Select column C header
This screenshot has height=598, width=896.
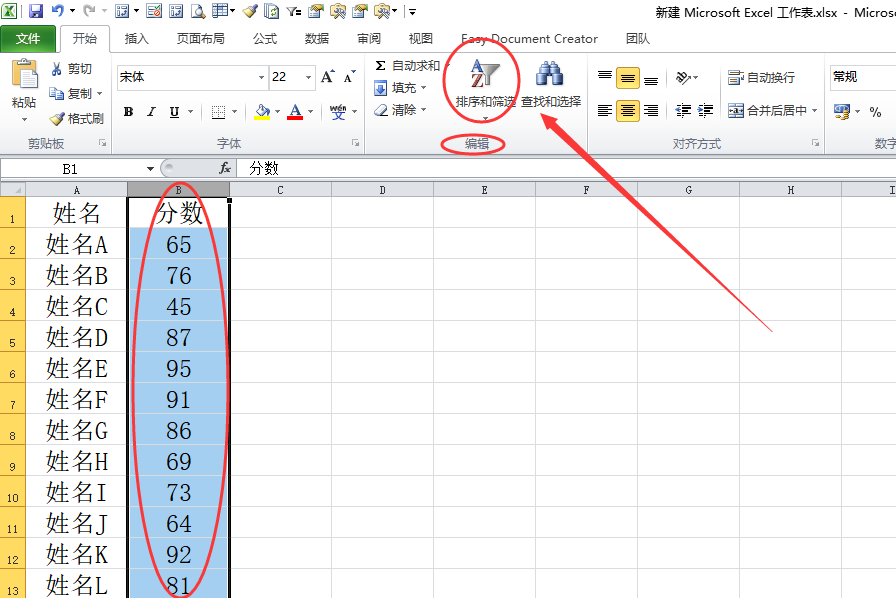click(x=281, y=190)
